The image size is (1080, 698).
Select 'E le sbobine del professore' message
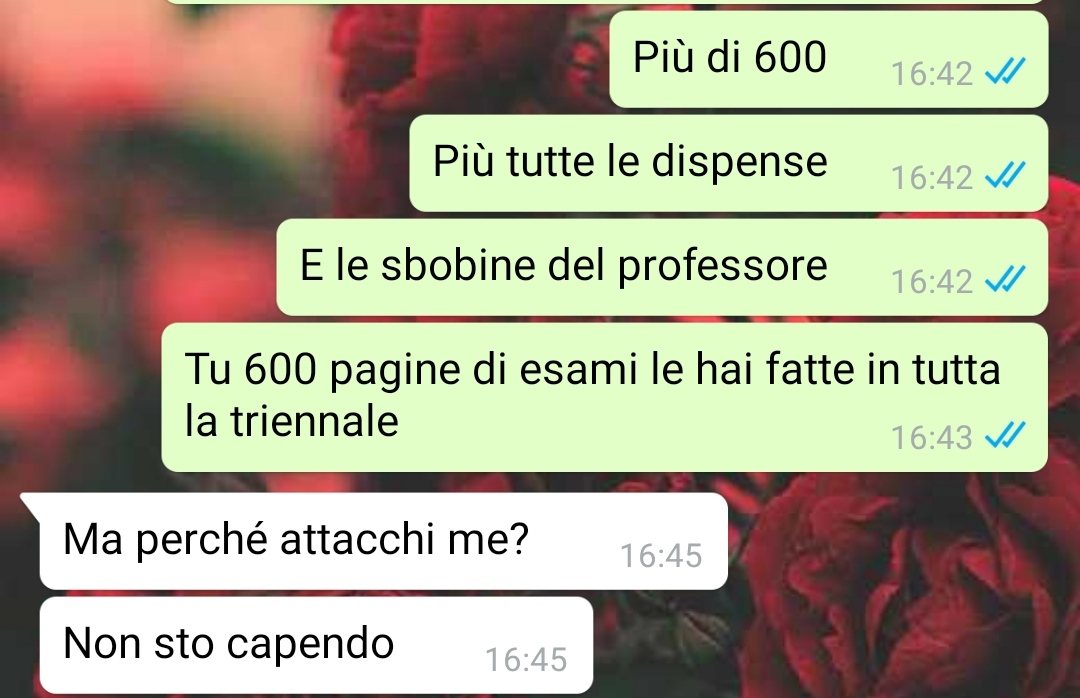[x=662, y=267]
